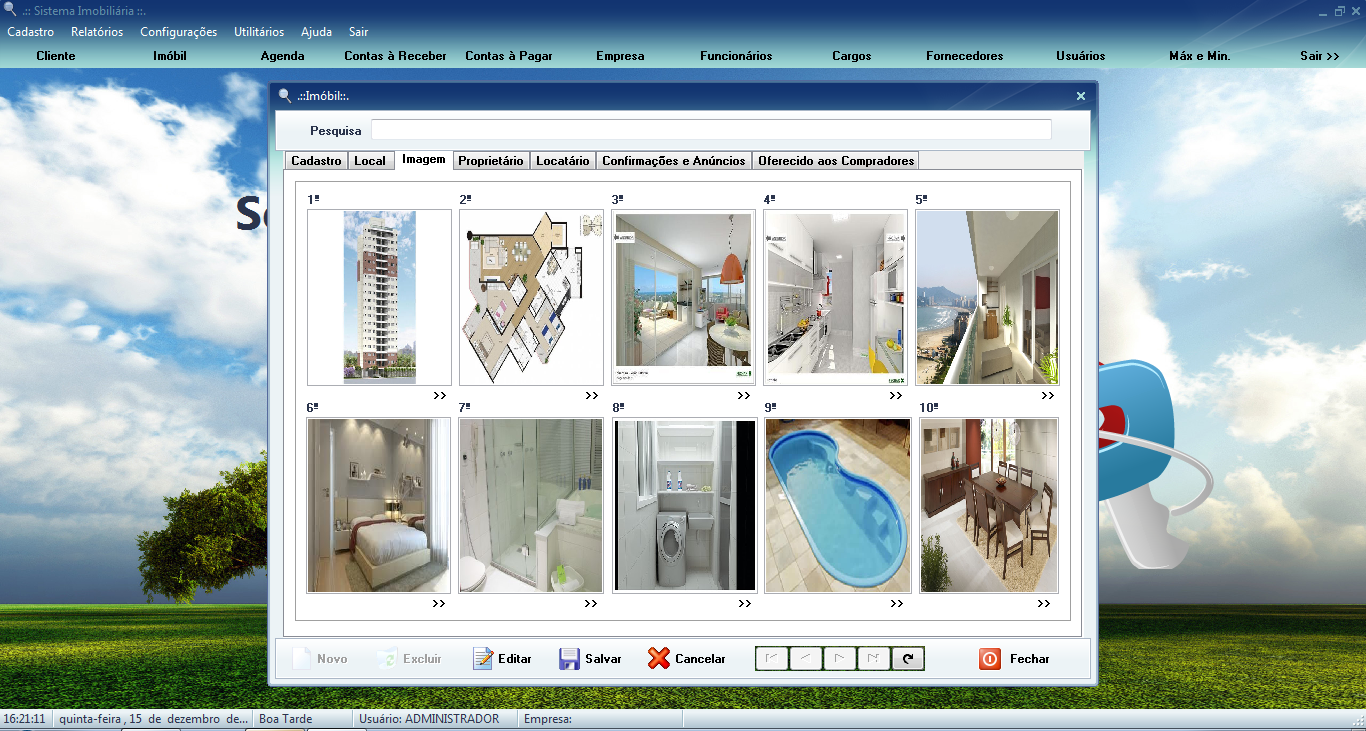Screen dimensions: 1366x731
Task: Click inside the Pesquisa search field
Action: click(710, 130)
